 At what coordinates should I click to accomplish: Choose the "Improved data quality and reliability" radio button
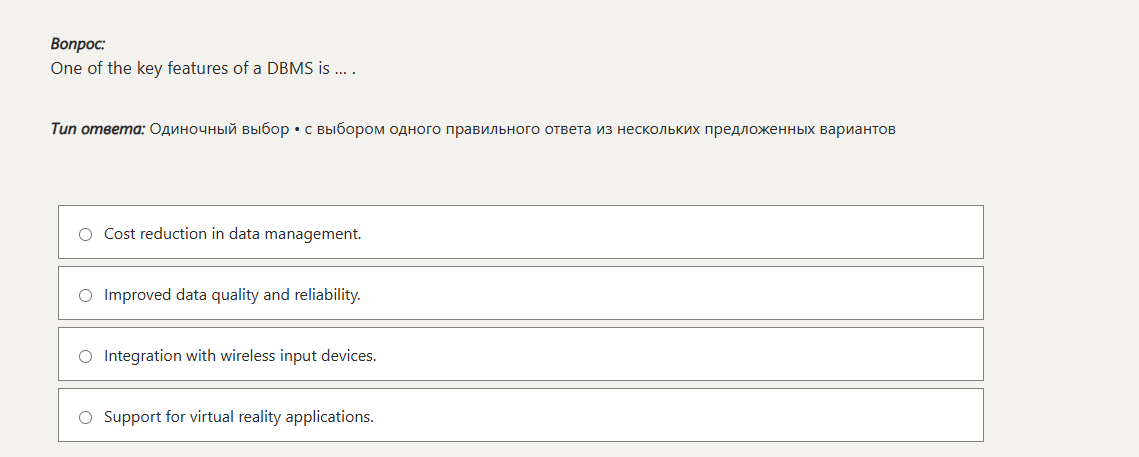(85, 295)
